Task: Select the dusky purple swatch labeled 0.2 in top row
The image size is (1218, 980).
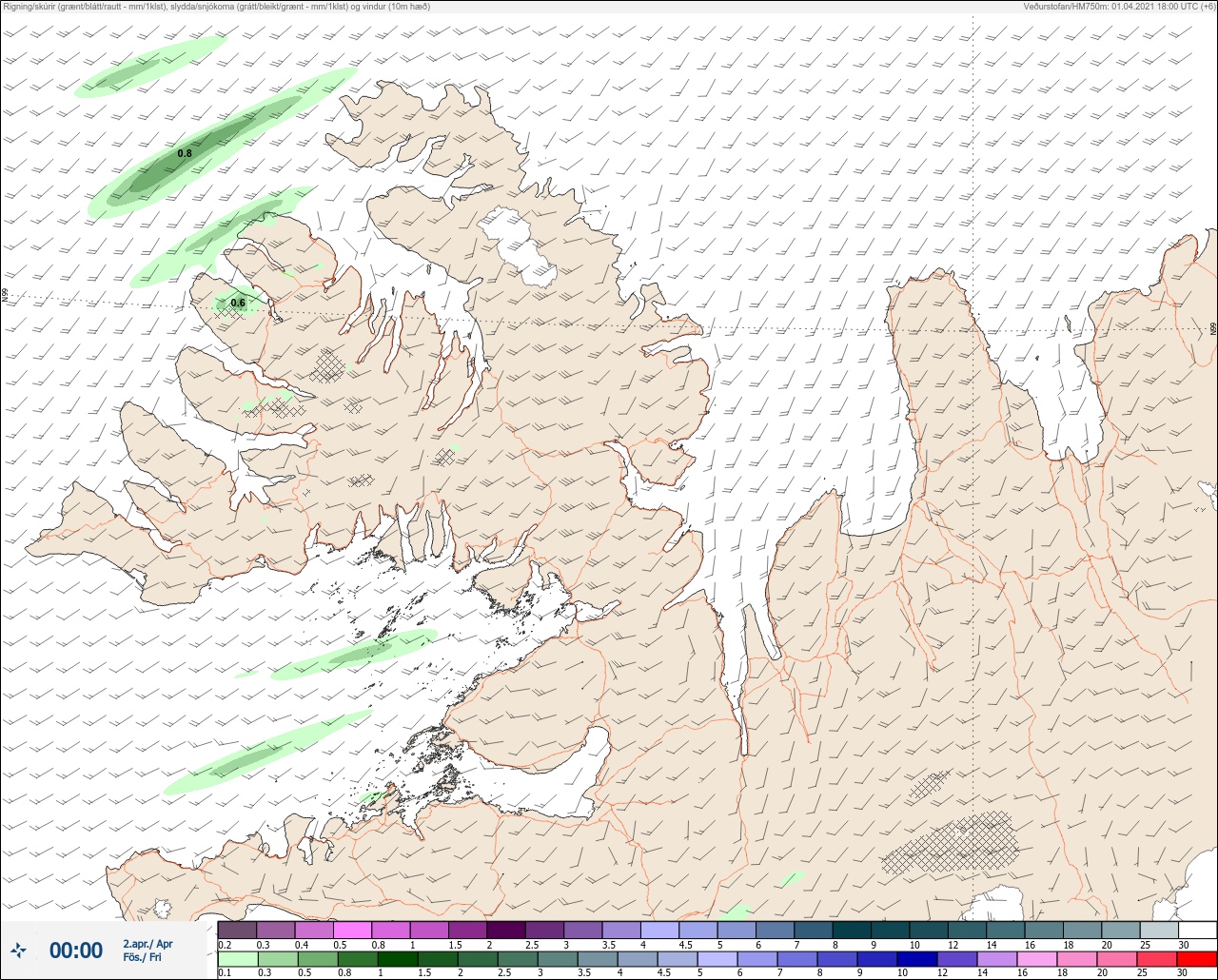Action: (x=237, y=930)
